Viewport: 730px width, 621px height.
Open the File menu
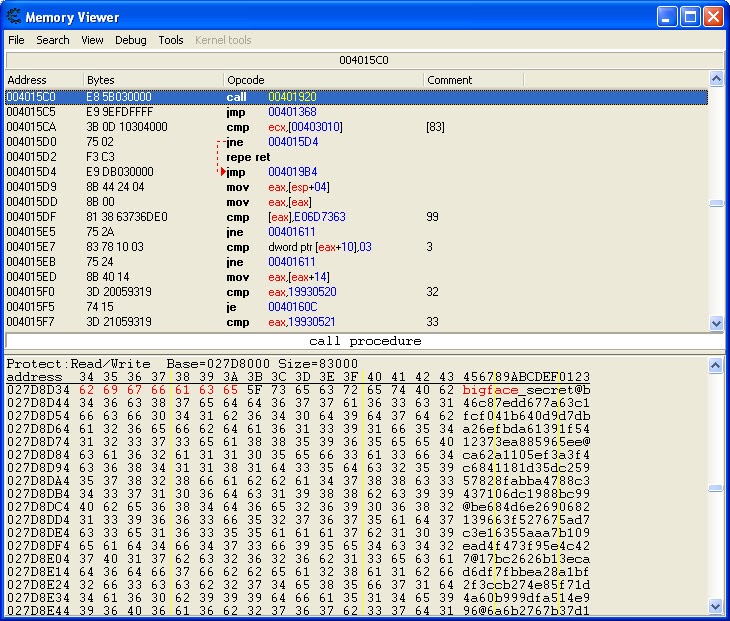point(16,40)
